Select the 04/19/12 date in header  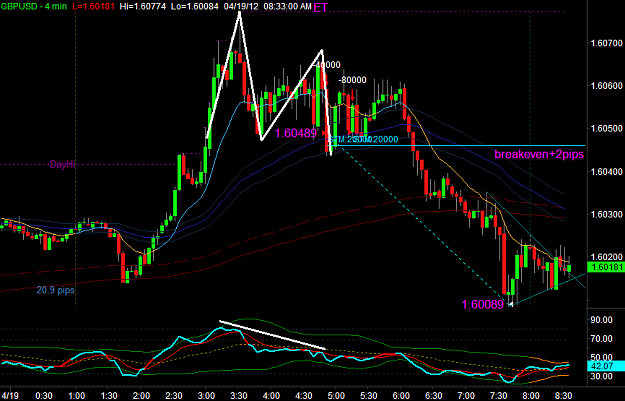(240, 6)
